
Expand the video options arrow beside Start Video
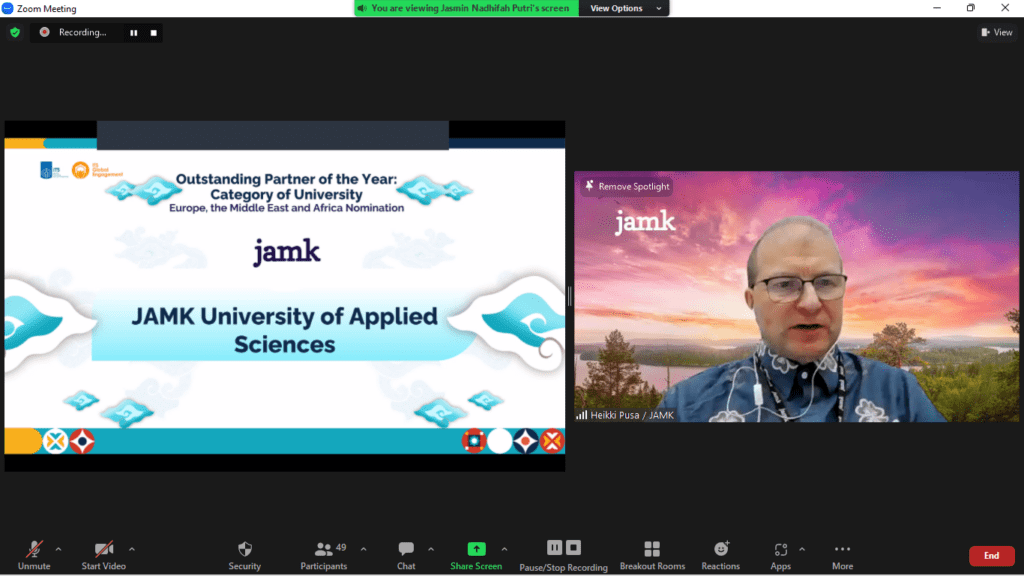point(131,549)
